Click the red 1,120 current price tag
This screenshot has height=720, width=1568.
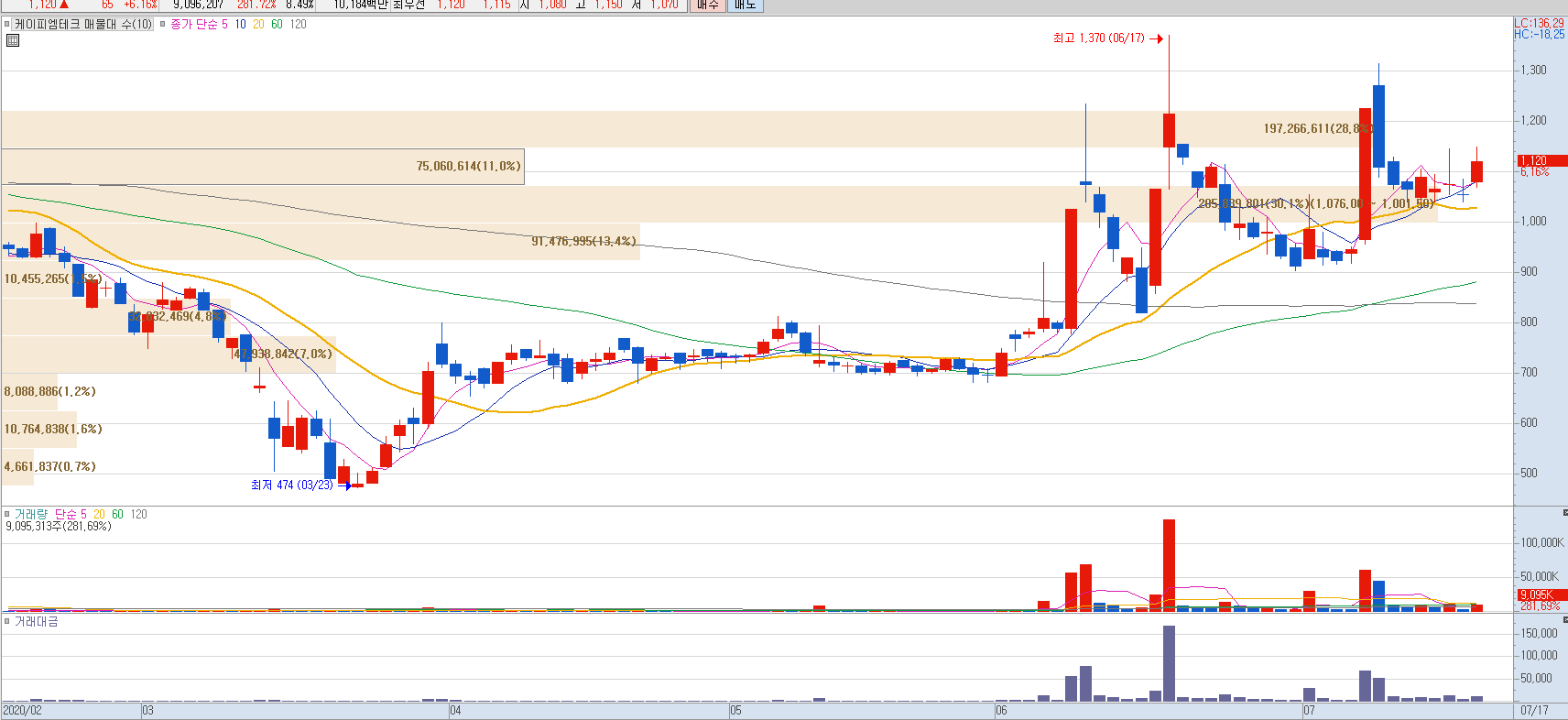tap(1541, 160)
